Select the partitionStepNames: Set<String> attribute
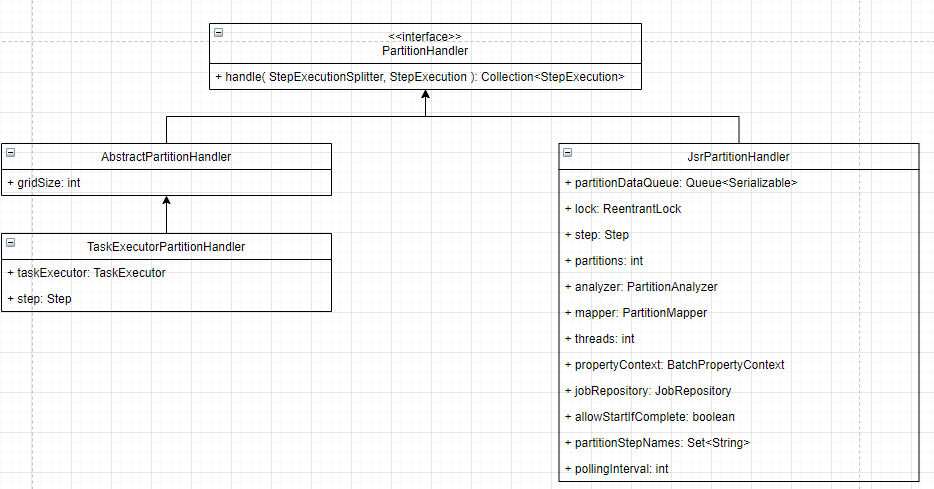 739,443
